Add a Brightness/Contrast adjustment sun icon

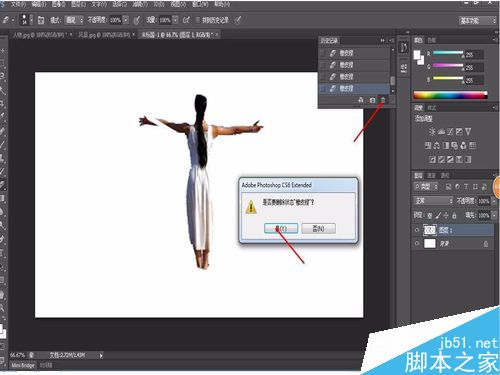point(432,132)
